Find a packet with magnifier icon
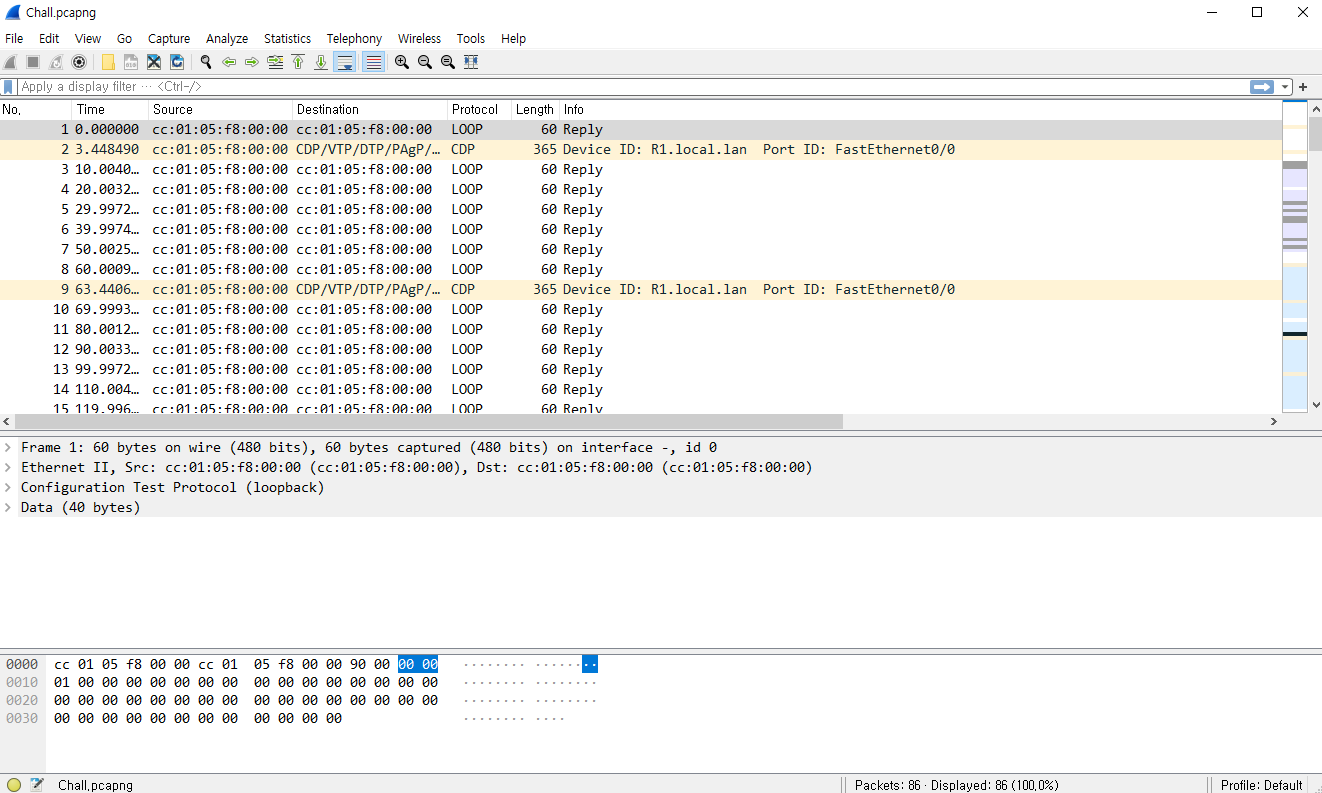The width and height of the screenshot is (1322, 793). pos(206,62)
